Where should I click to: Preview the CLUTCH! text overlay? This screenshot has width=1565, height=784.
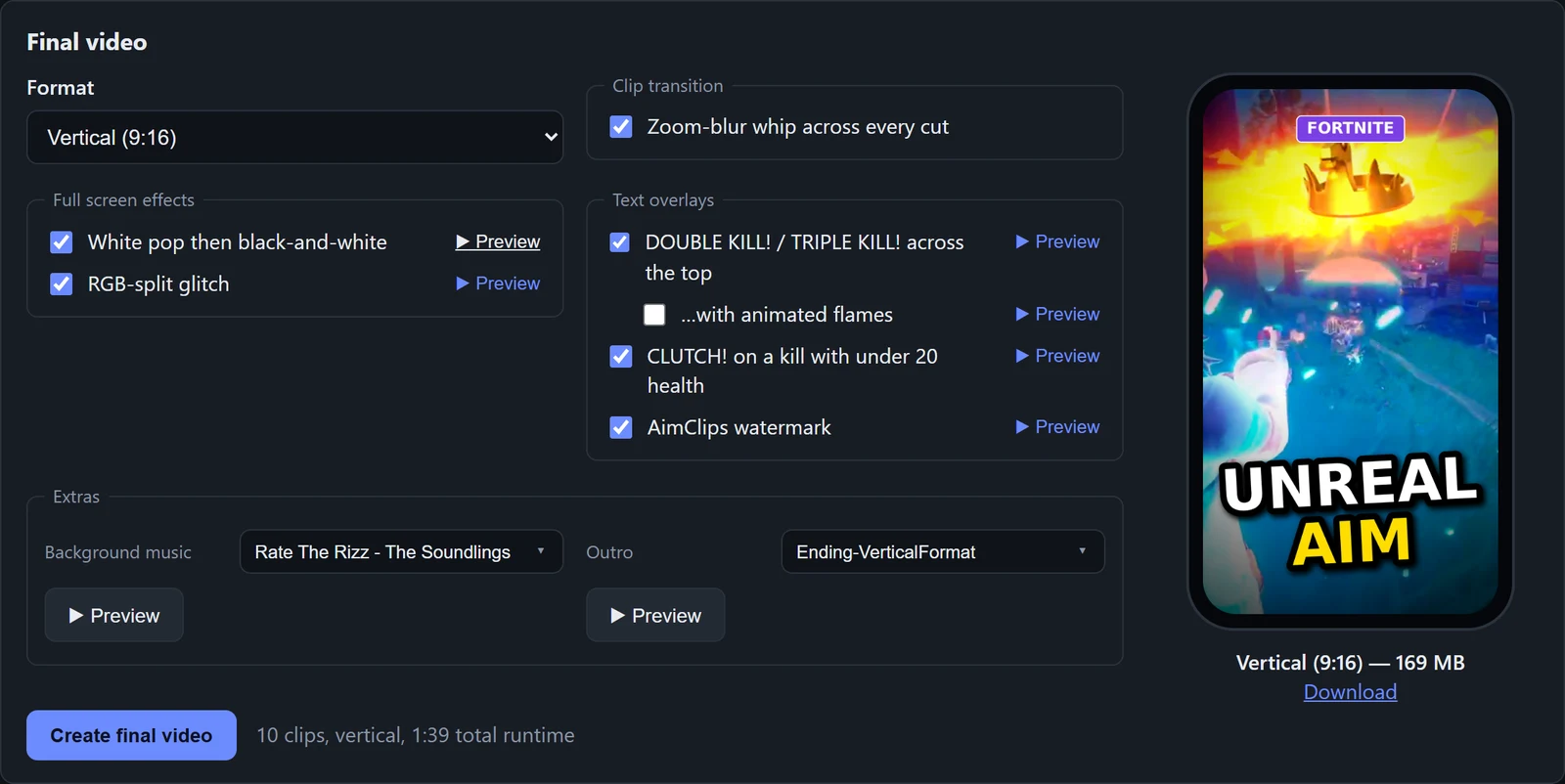(x=1057, y=356)
